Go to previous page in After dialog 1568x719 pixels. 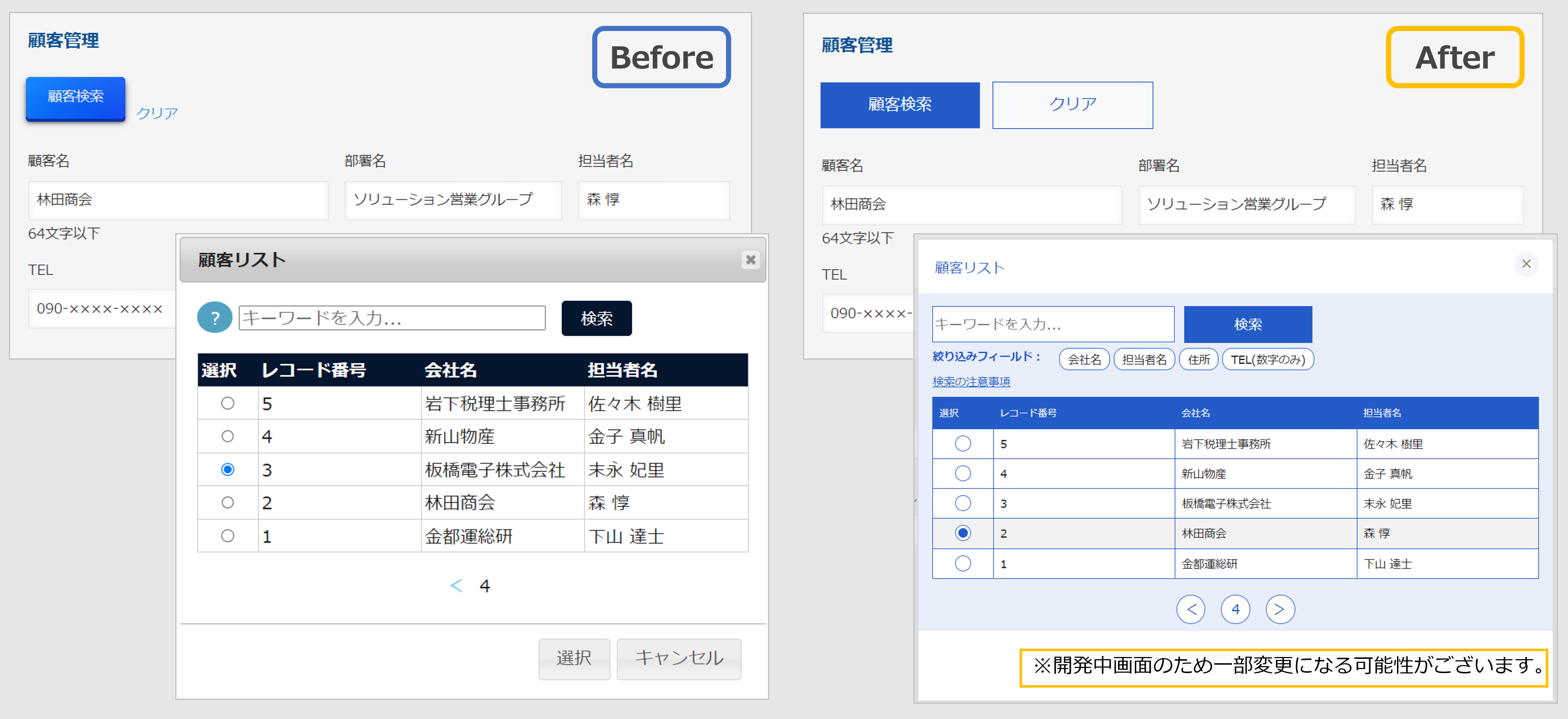coord(1191,609)
